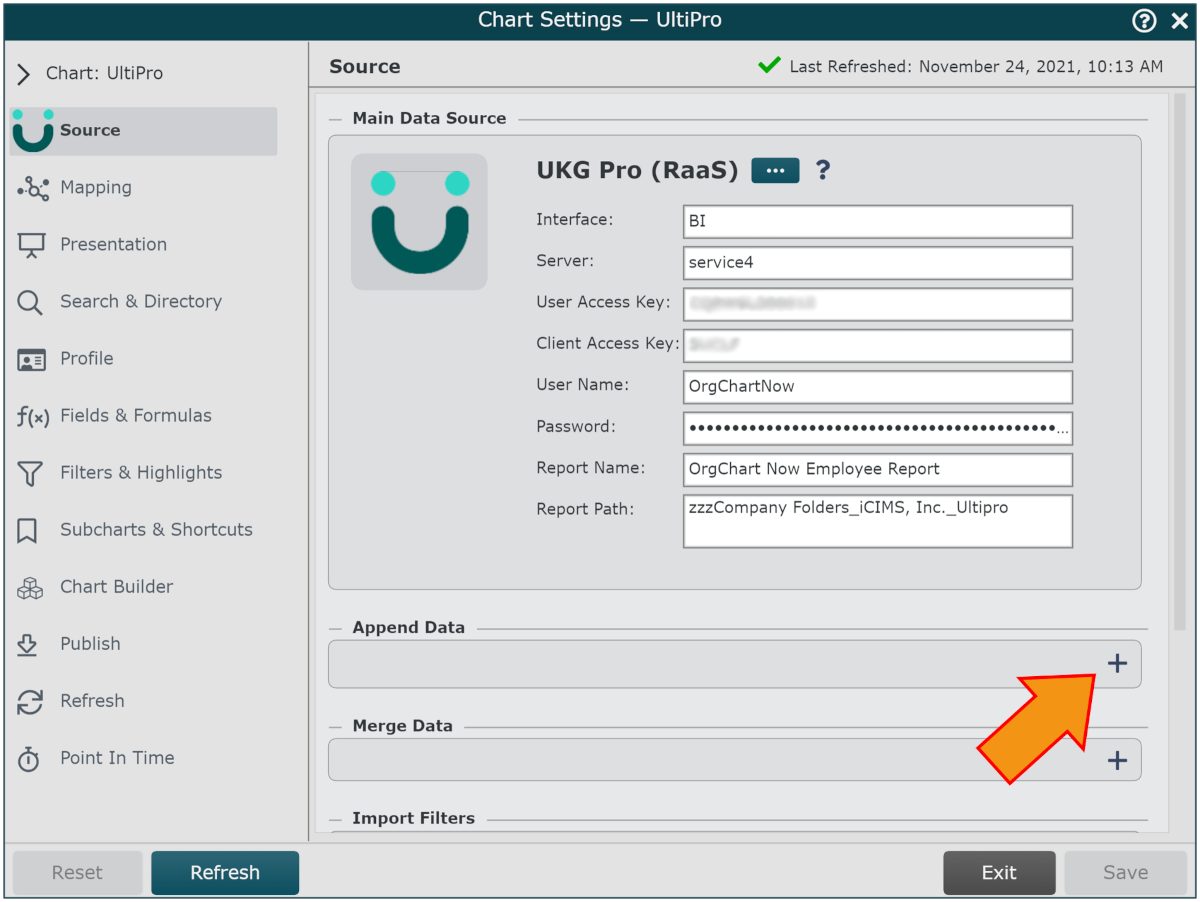
Task: Click the large UKG Pro logo thumbnail
Action: pos(419,222)
